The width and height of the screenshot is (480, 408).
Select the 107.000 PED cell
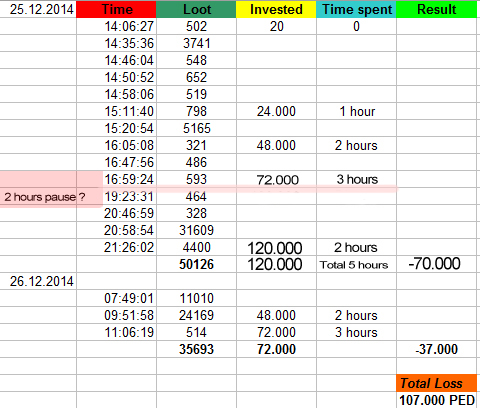(437, 400)
